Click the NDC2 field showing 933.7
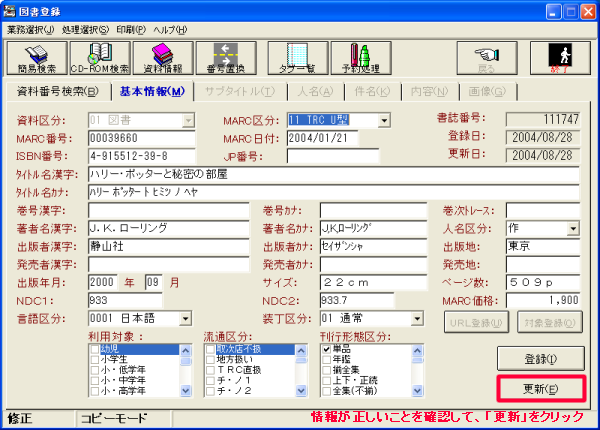This screenshot has width=600, height=430. point(357,300)
